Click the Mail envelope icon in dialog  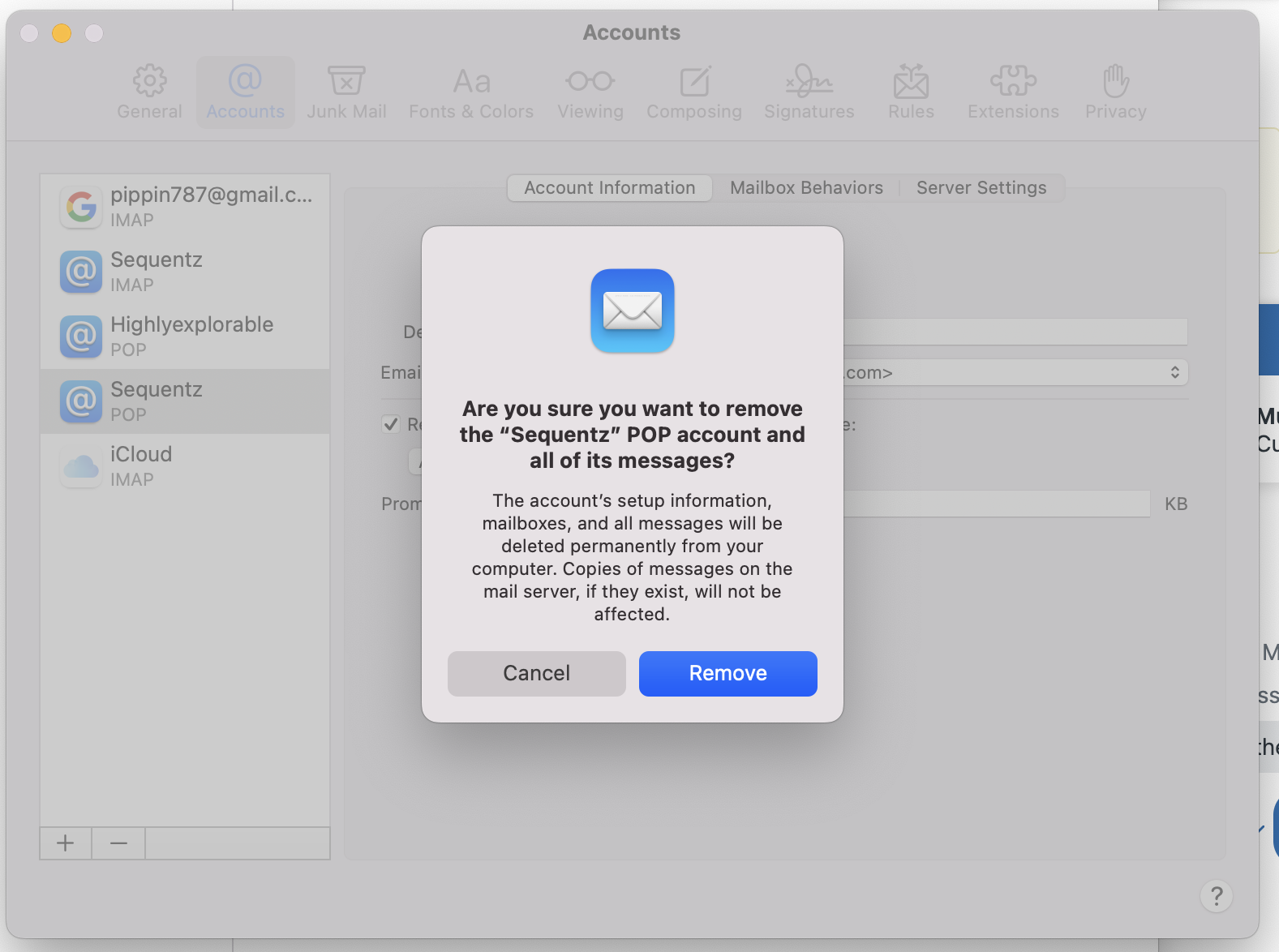633,311
